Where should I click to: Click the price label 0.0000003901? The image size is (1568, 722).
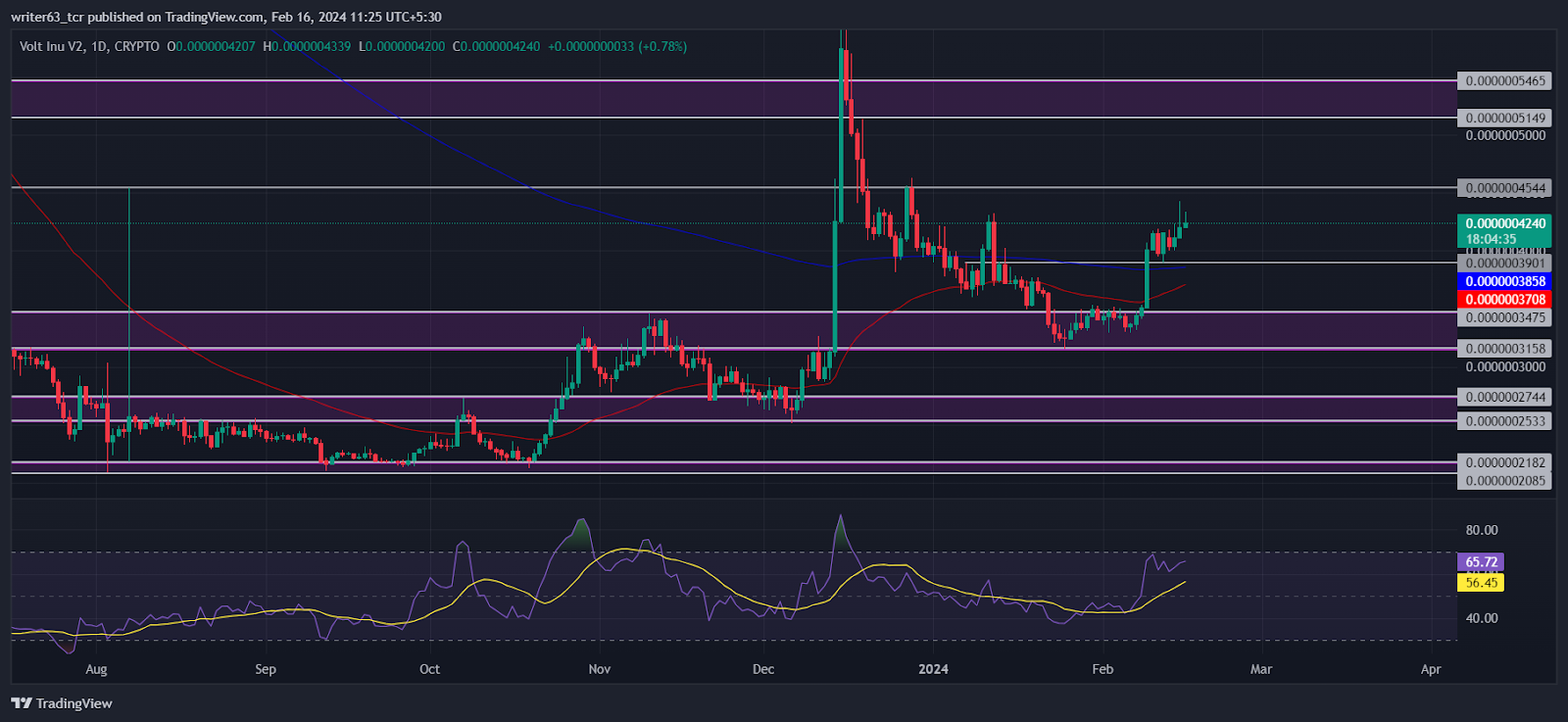click(1504, 264)
